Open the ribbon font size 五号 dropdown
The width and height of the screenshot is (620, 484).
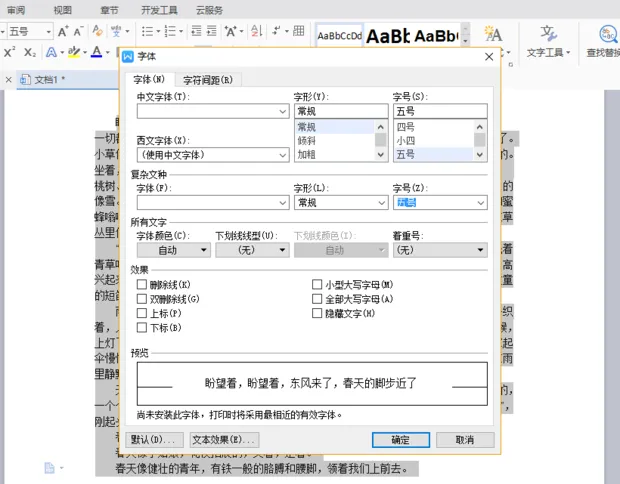pyautogui.click(x=48, y=31)
